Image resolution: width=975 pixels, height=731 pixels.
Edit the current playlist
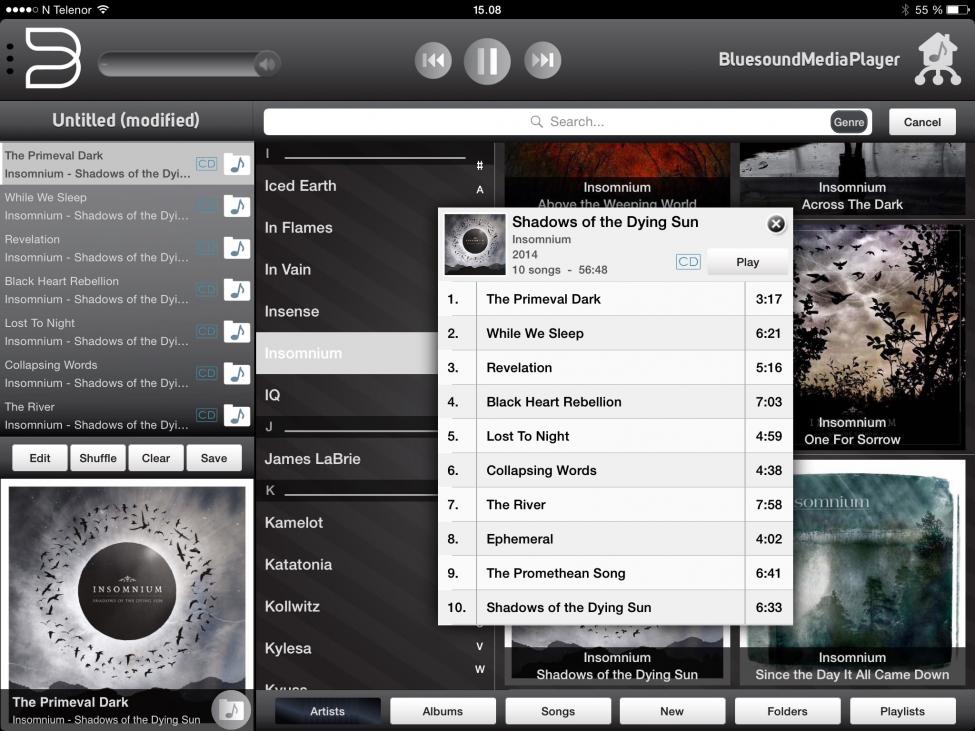[x=40, y=458]
